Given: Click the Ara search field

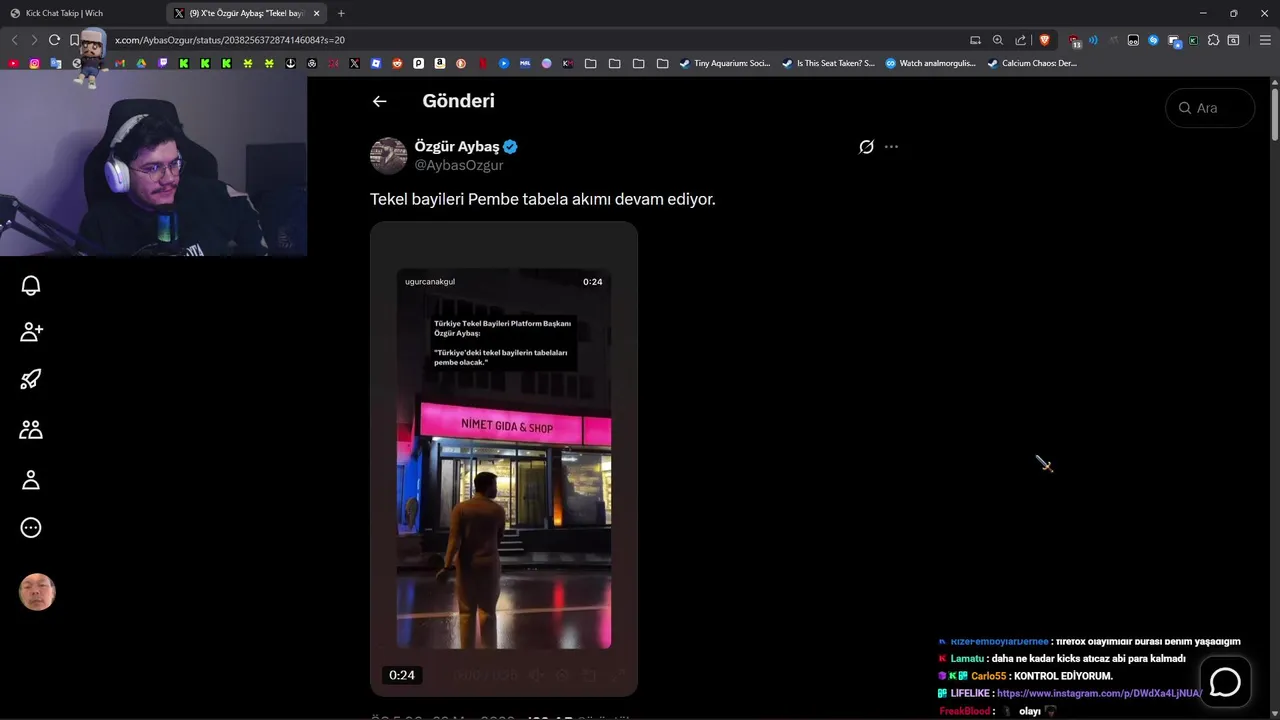Looking at the screenshot, I should pos(1210,108).
